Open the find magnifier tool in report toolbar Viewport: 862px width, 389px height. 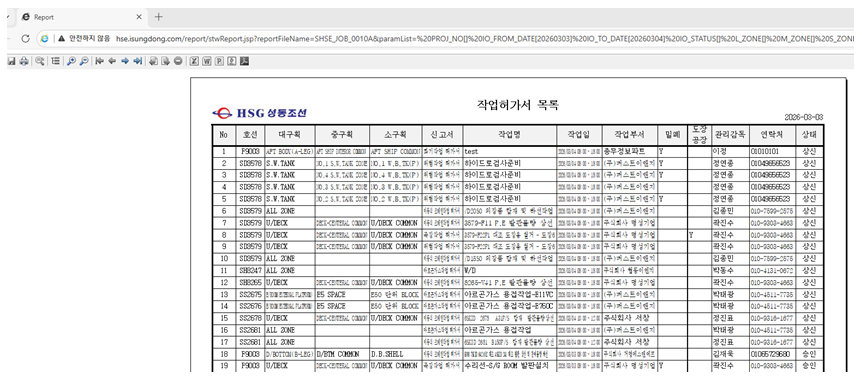pos(40,61)
